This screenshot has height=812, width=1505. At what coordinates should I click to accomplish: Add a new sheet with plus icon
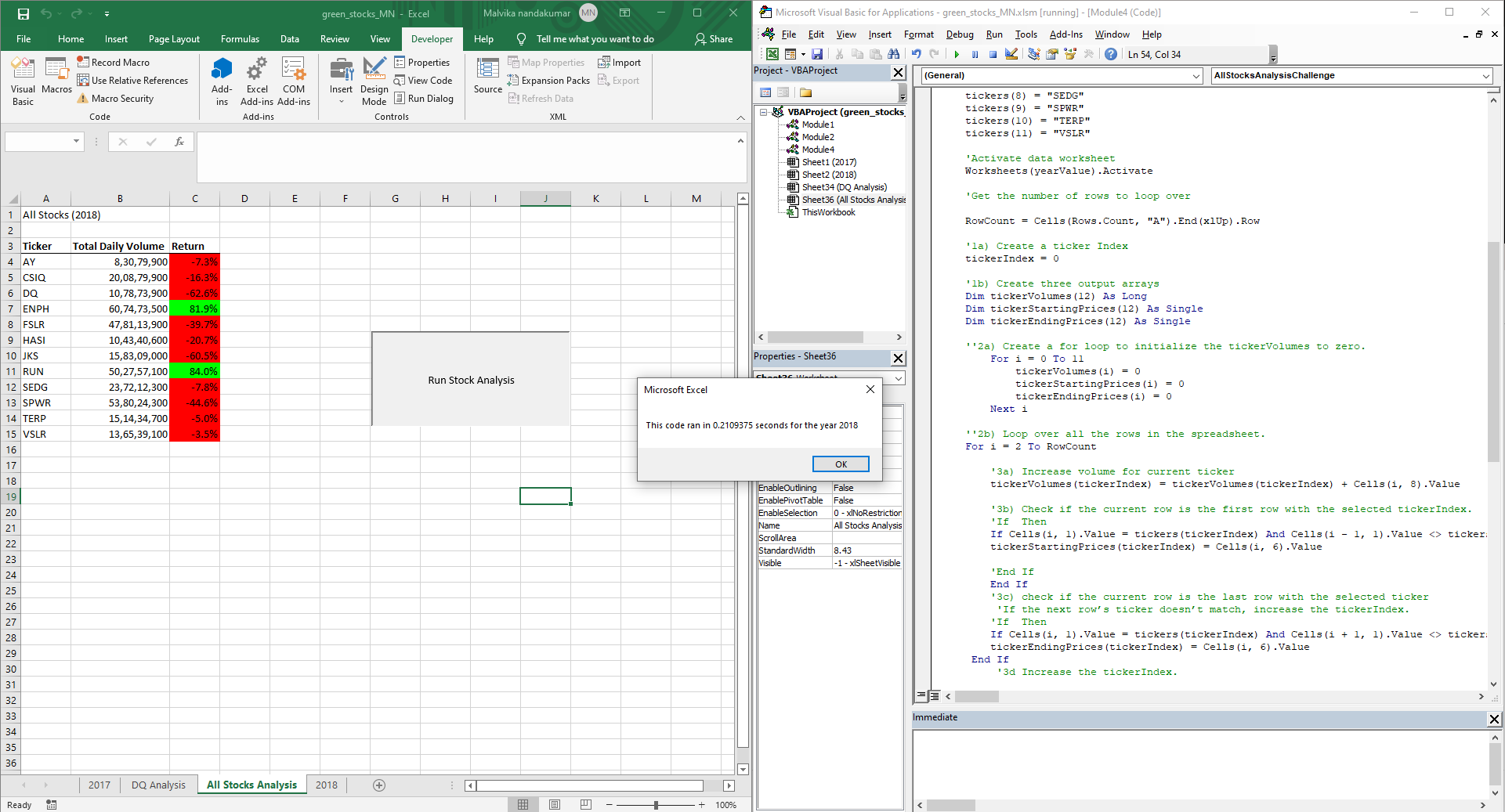[x=379, y=785]
